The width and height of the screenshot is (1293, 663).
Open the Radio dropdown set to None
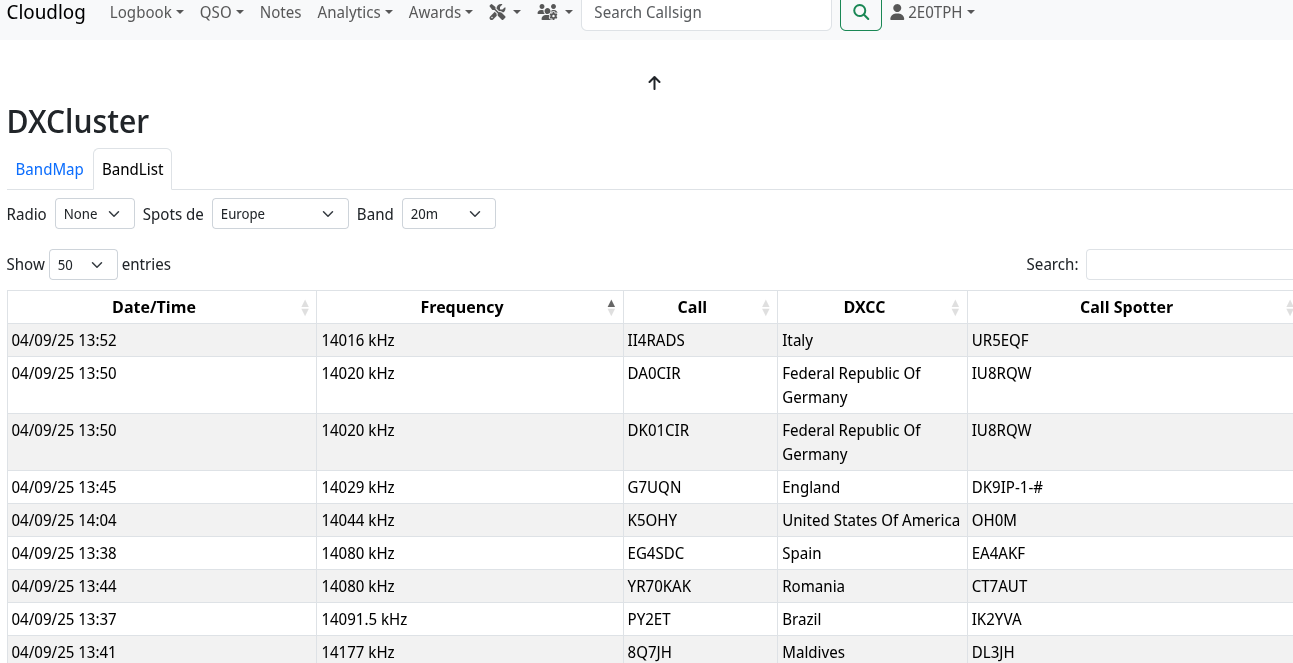tap(94, 214)
